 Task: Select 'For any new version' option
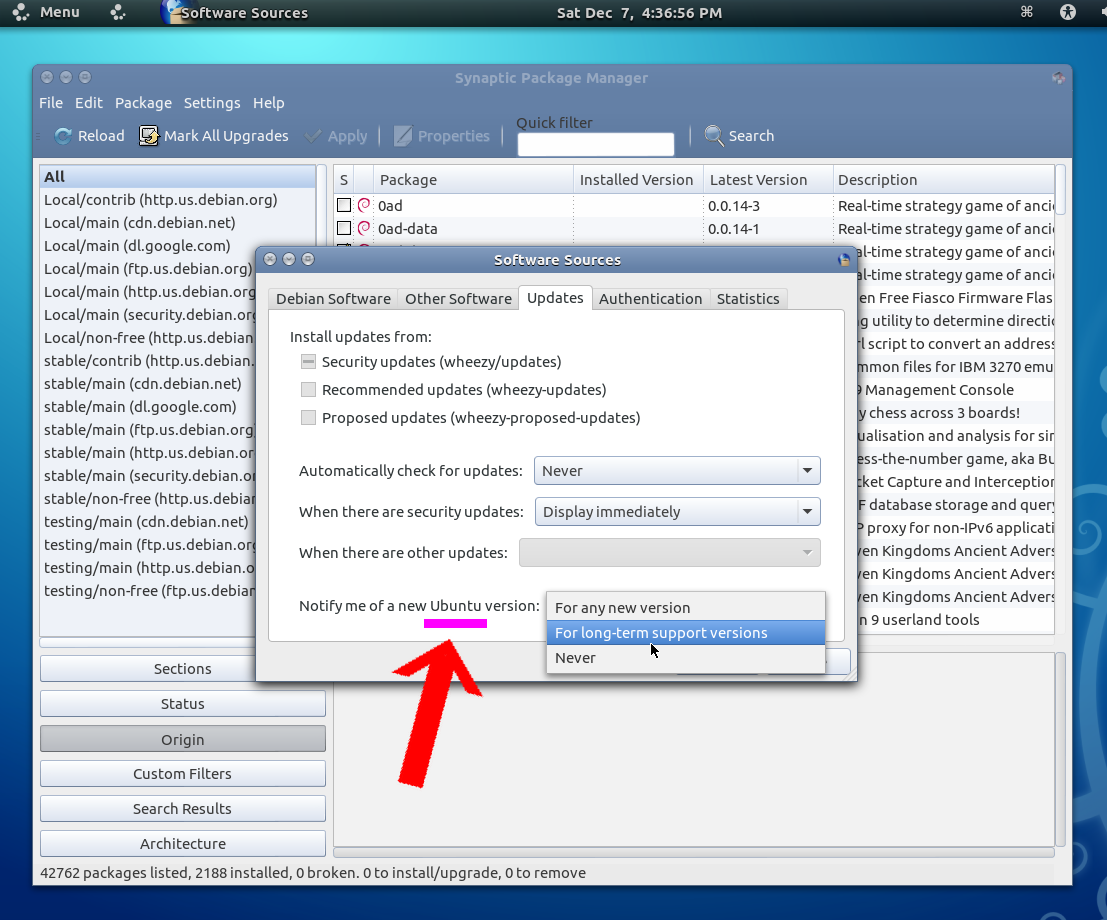coord(686,608)
